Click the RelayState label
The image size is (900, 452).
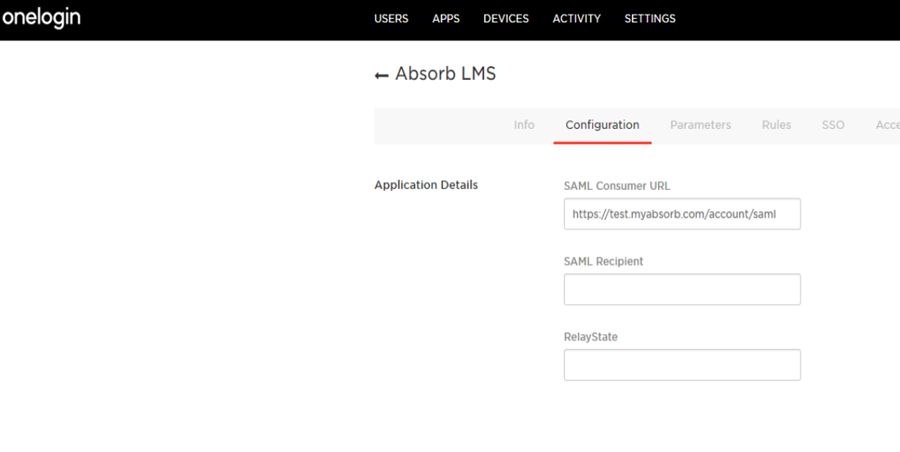click(x=591, y=337)
